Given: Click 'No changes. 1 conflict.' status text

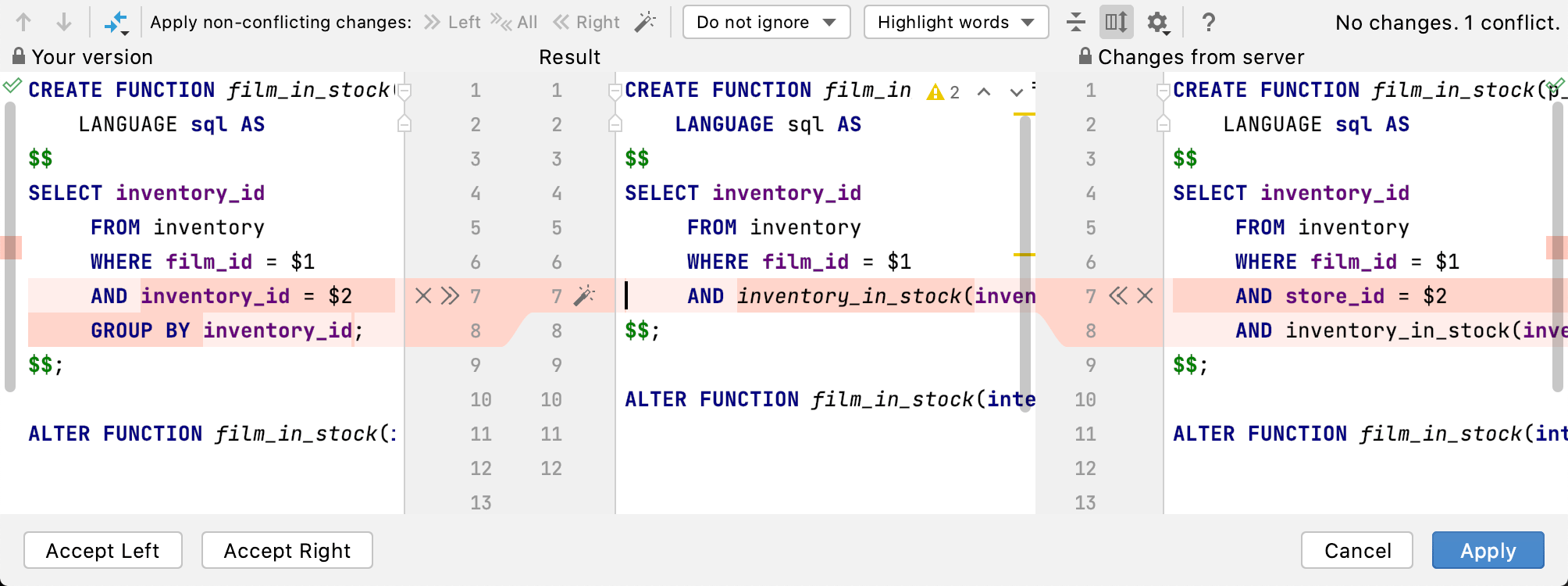Looking at the screenshot, I should click(1447, 23).
